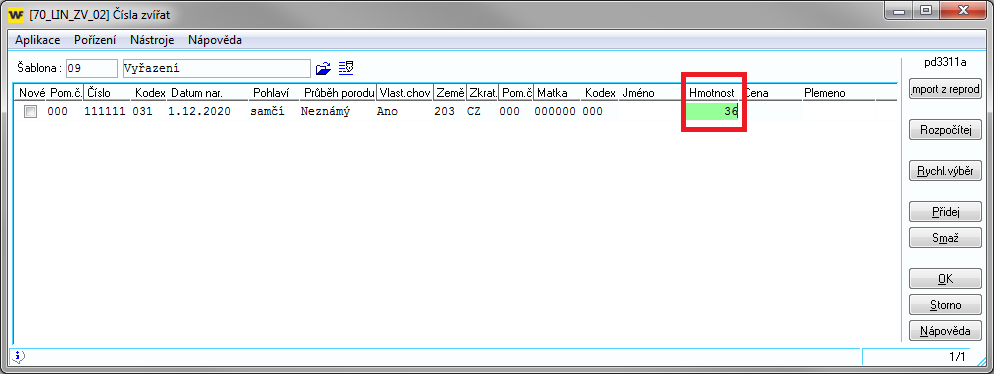Open the Aplikace menu
Image resolution: width=994 pixels, height=374 pixels.
[x=37, y=40]
